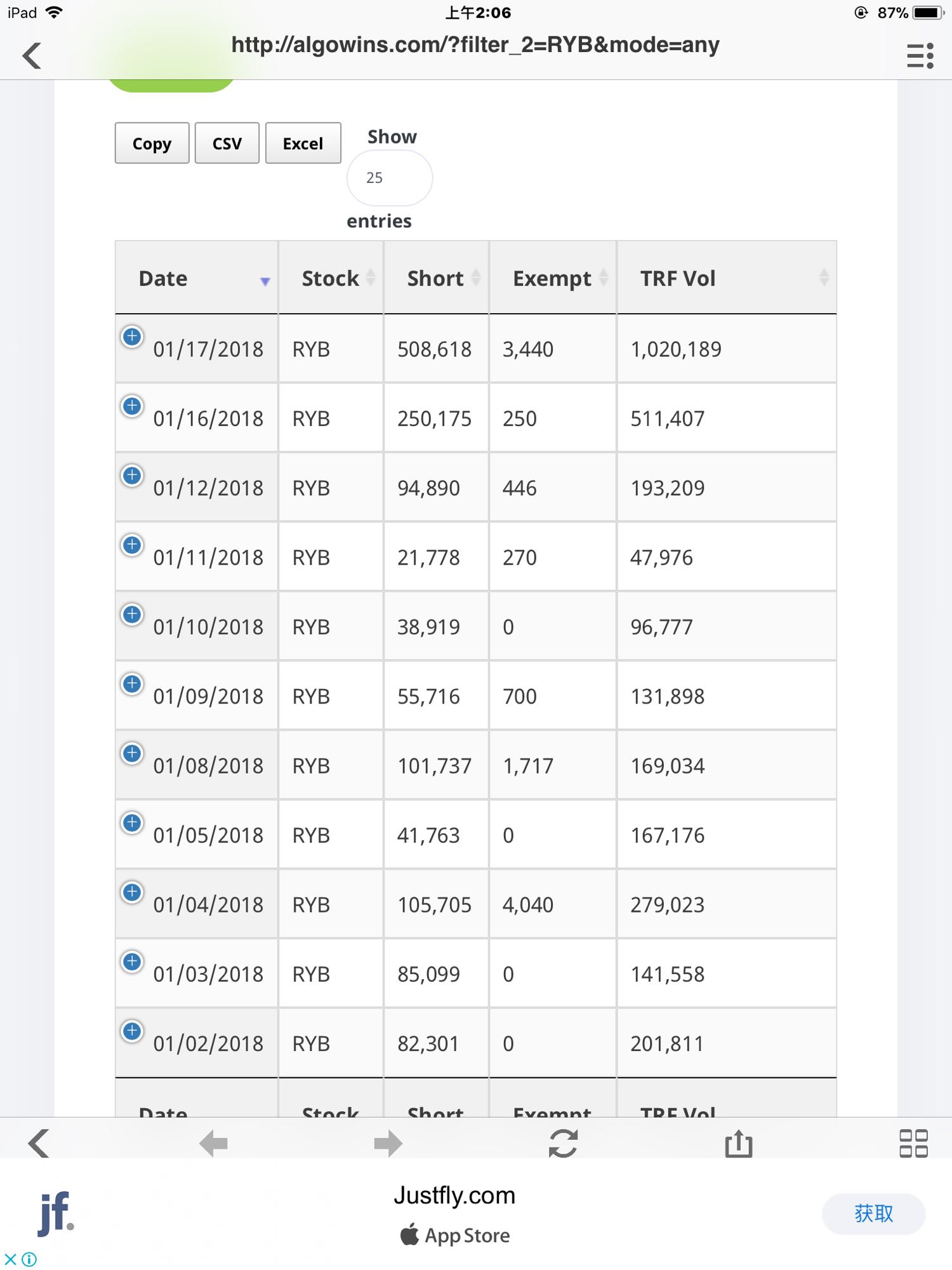This screenshot has height=1270, width=952.
Task: Open the Show 25 entries dropdown
Action: point(389,178)
